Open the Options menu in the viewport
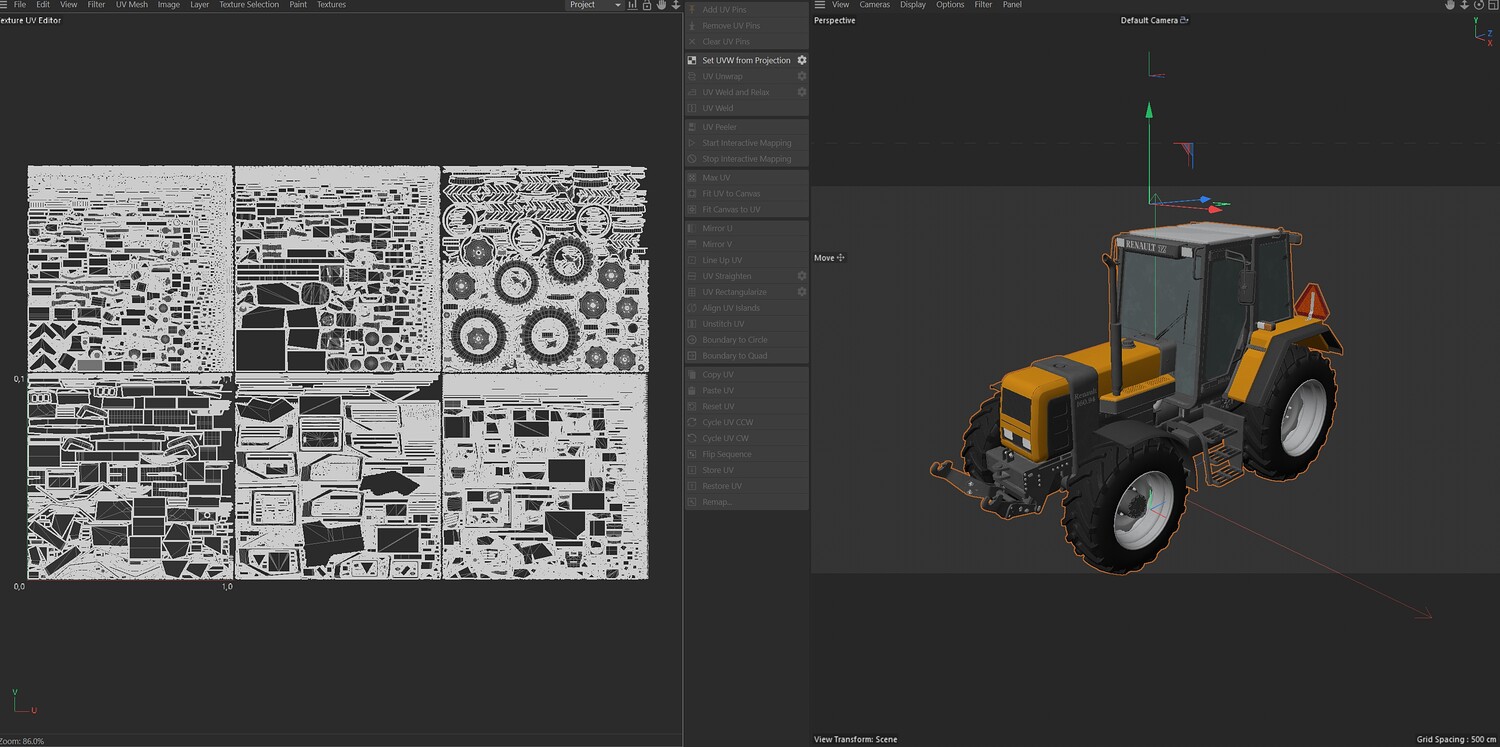Image resolution: width=1500 pixels, height=747 pixels. 950,5
